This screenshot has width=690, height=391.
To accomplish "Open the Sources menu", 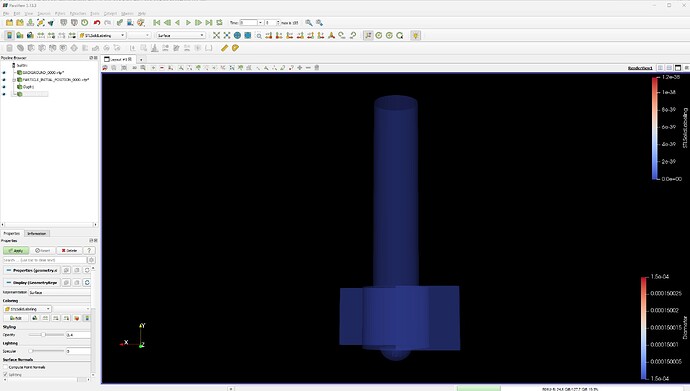I will tap(44, 14).
